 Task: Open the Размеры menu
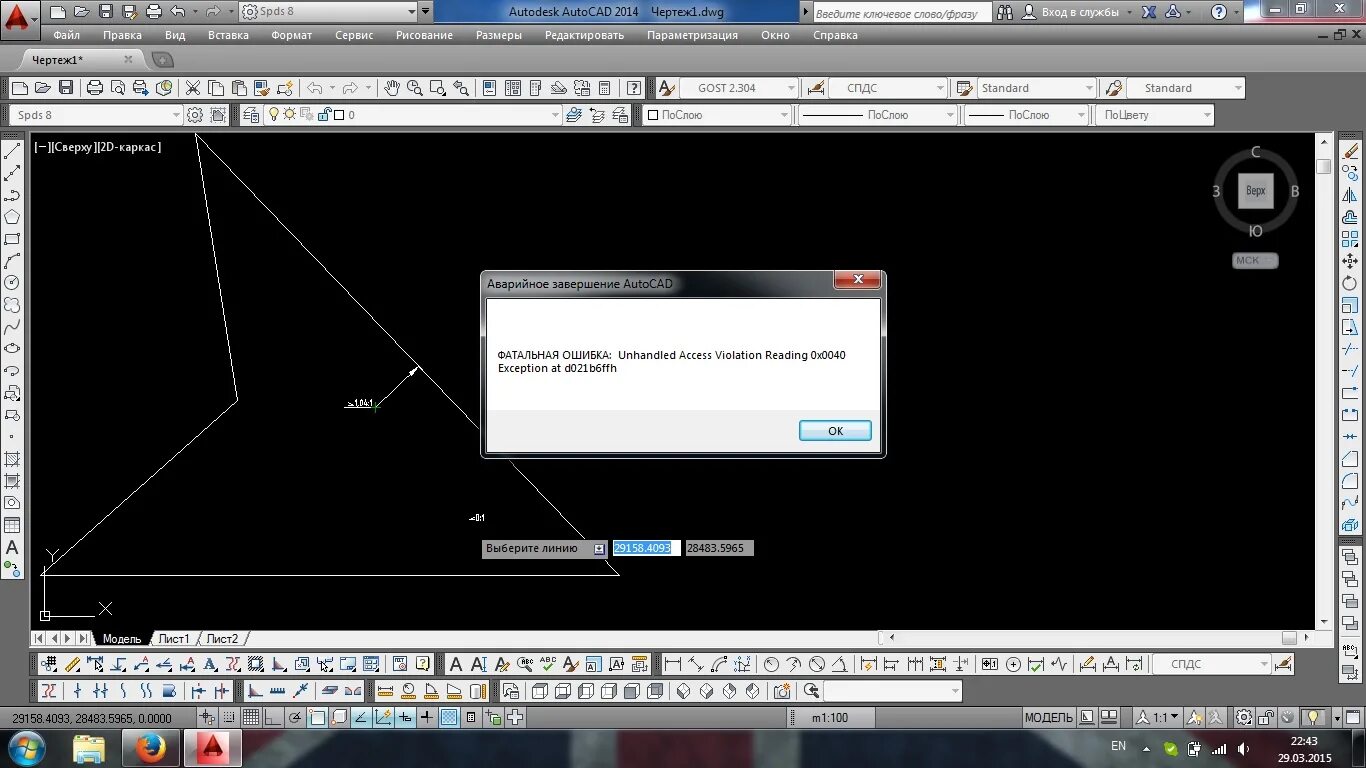pos(499,35)
